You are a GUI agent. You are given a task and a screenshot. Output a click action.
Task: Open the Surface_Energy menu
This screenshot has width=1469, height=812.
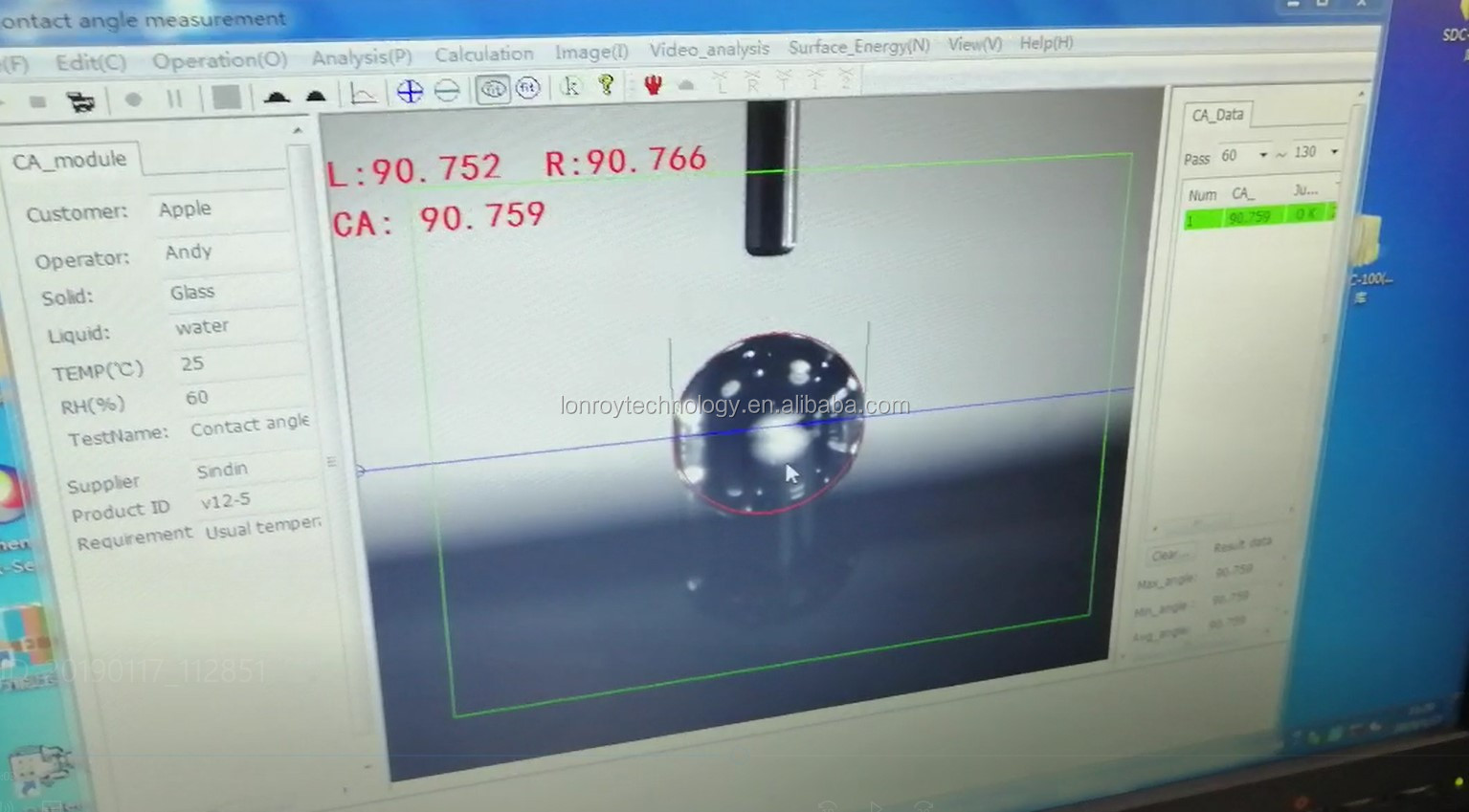point(857,45)
